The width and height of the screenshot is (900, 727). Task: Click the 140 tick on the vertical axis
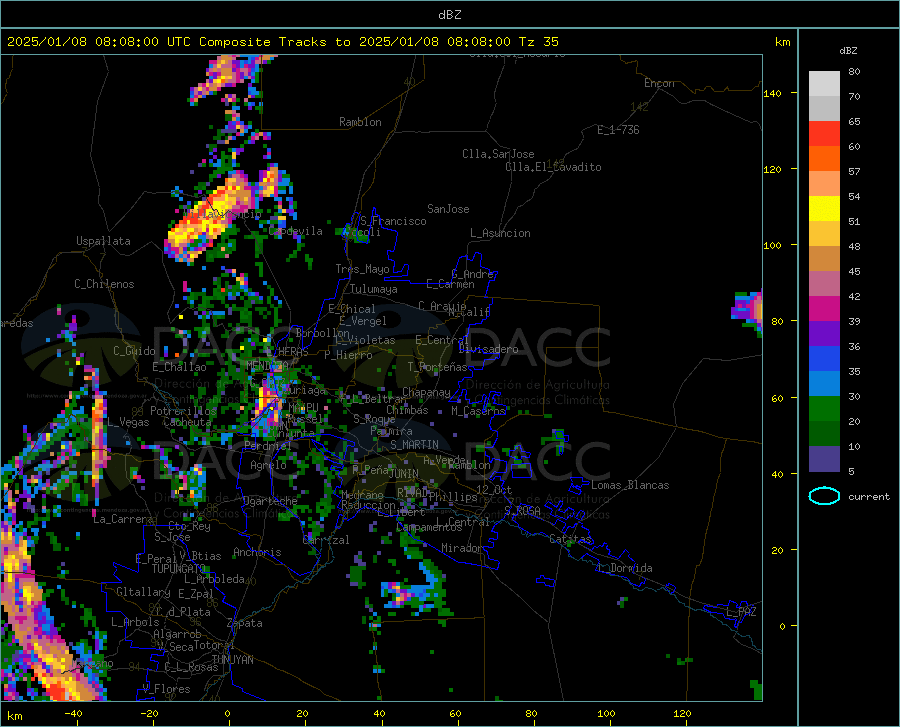pyautogui.click(x=773, y=93)
